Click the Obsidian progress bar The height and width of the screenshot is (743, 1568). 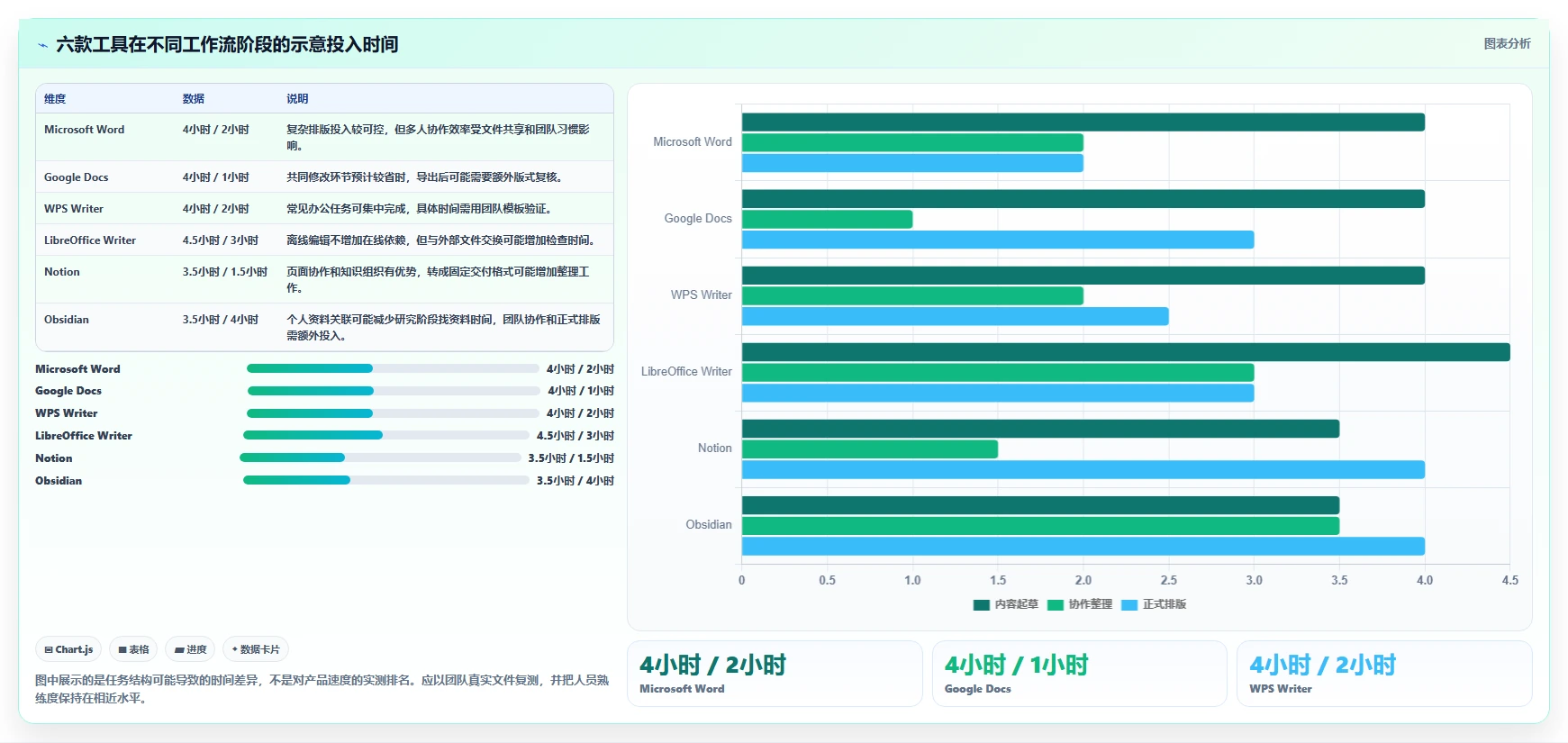point(386,480)
